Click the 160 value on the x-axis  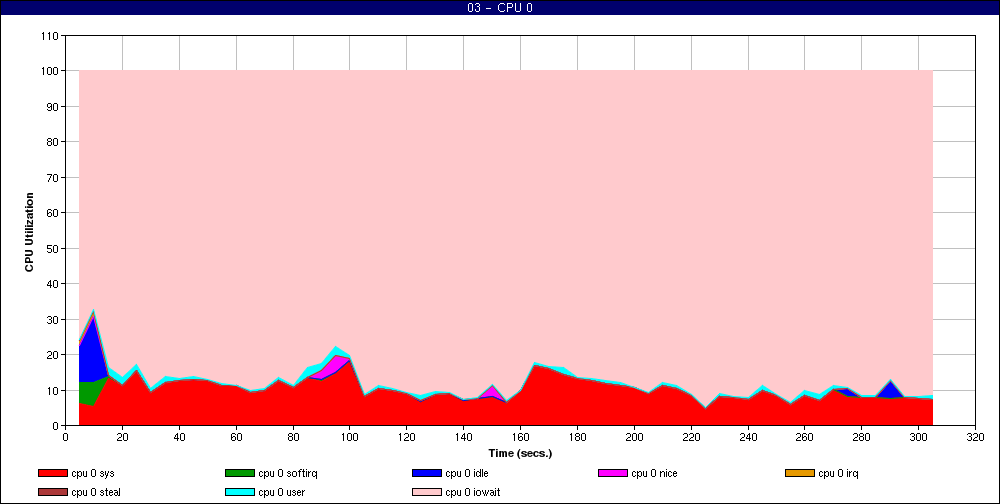(x=520, y=437)
